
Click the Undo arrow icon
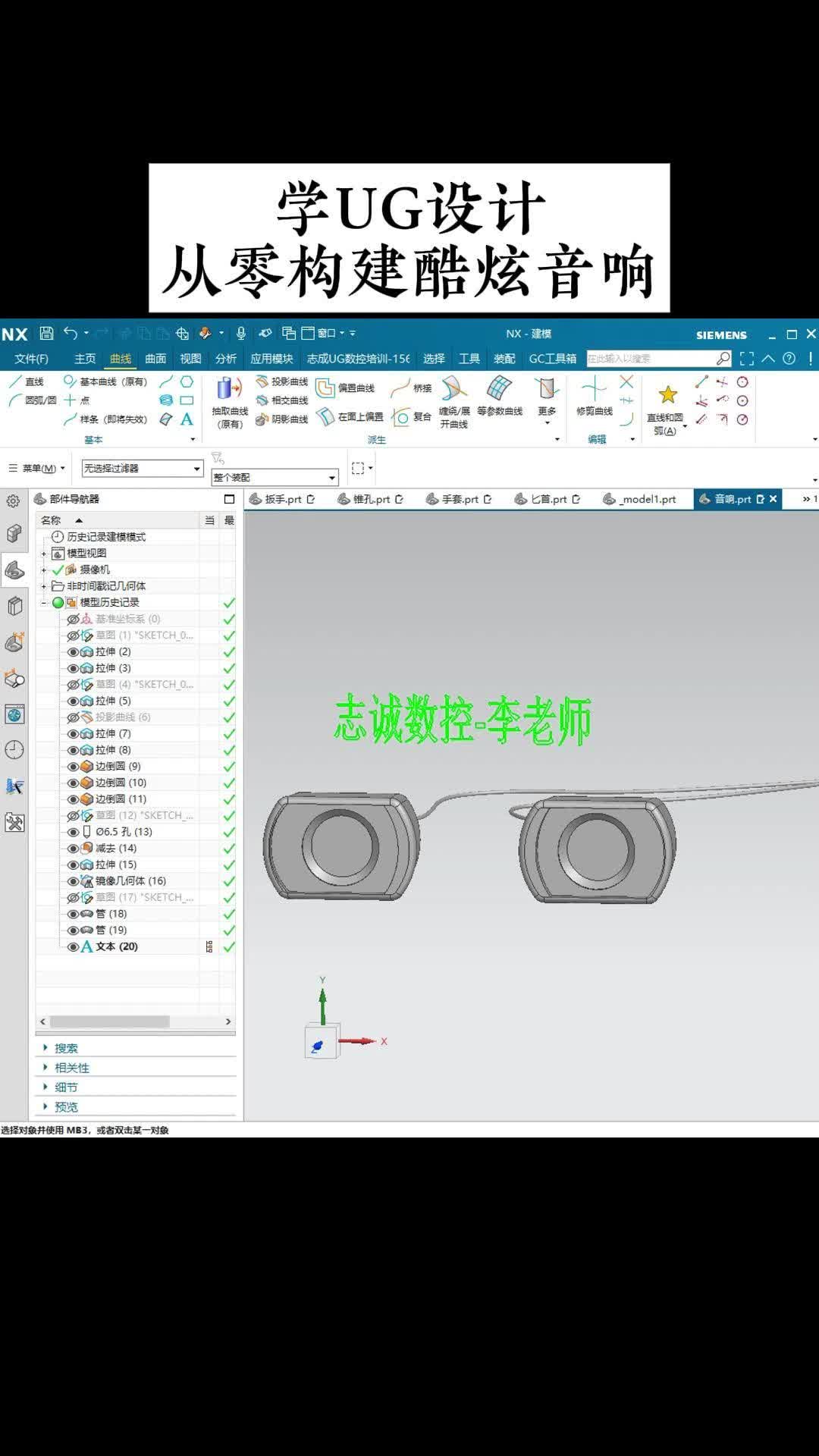(x=71, y=333)
